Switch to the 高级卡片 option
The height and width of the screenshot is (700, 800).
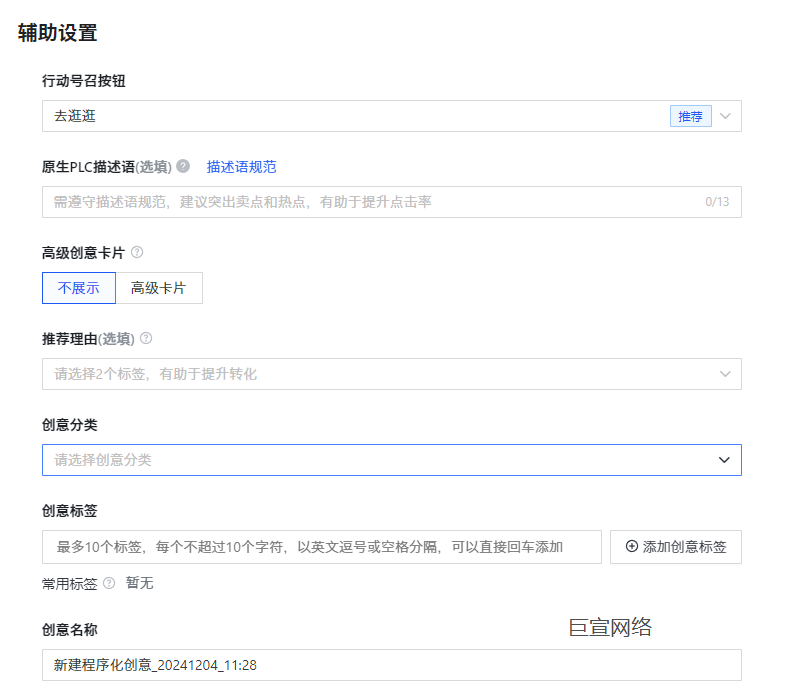coord(160,288)
